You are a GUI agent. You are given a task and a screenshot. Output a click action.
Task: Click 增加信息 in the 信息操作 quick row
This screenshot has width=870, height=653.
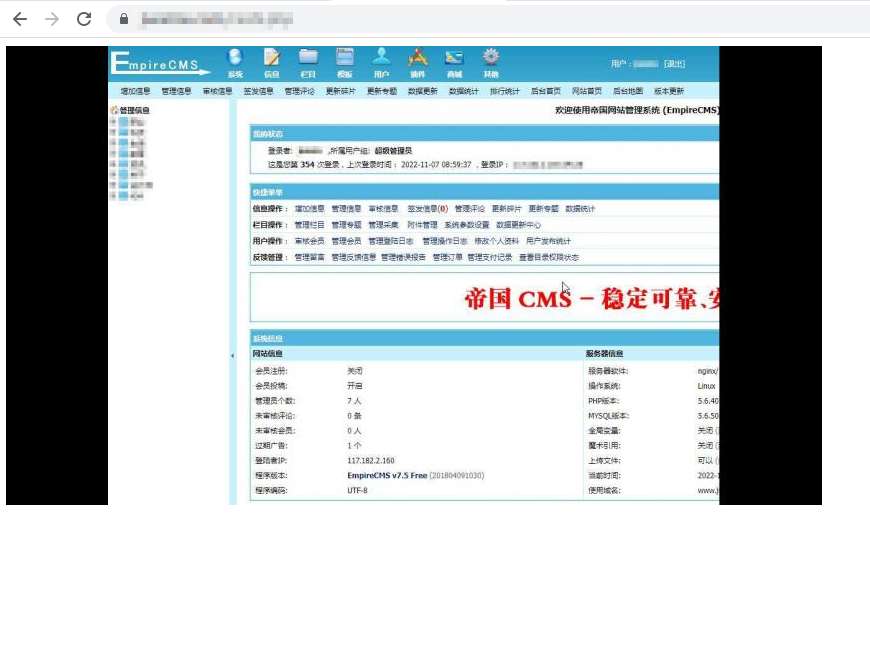(x=310, y=209)
